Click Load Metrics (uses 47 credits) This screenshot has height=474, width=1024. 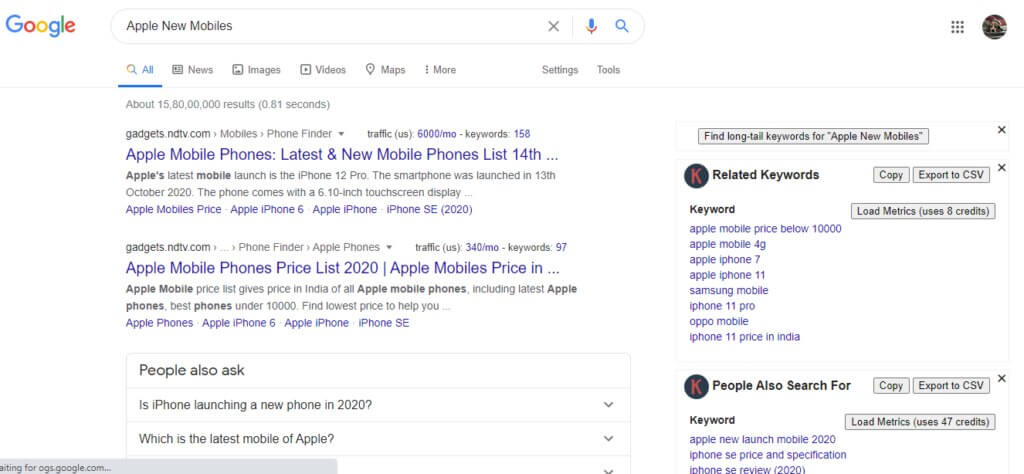920,422
